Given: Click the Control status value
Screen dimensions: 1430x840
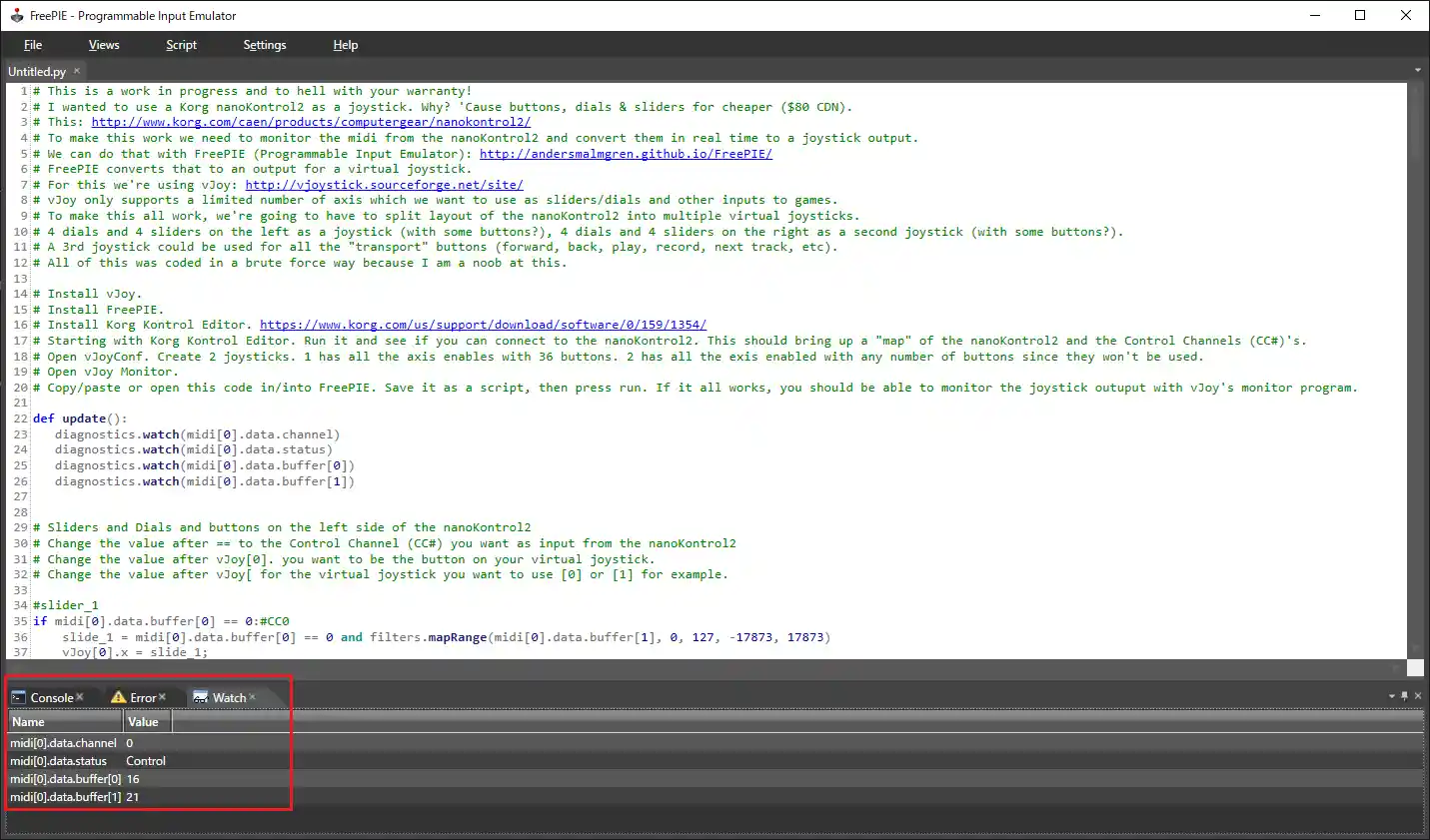Looking at the screenshot, I should [146, 761].
